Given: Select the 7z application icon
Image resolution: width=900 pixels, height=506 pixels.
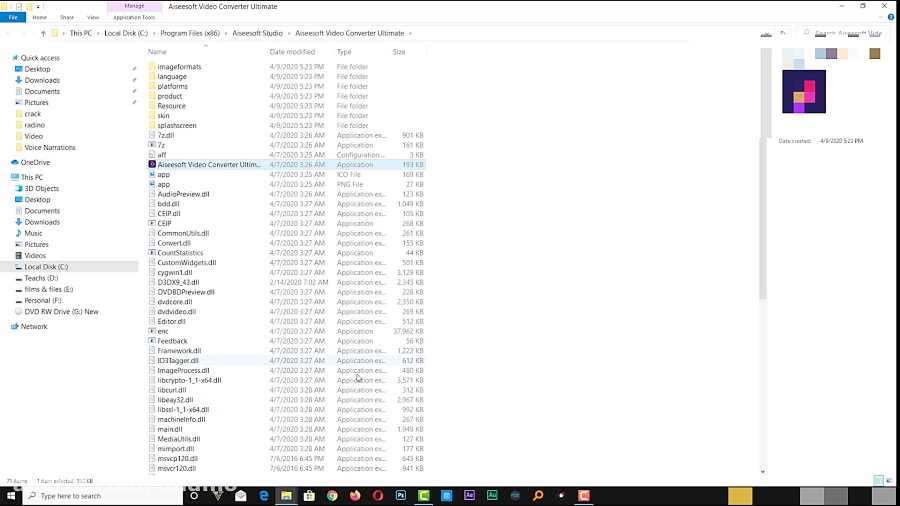Looking at the screenshot, I should pos(152,145).
